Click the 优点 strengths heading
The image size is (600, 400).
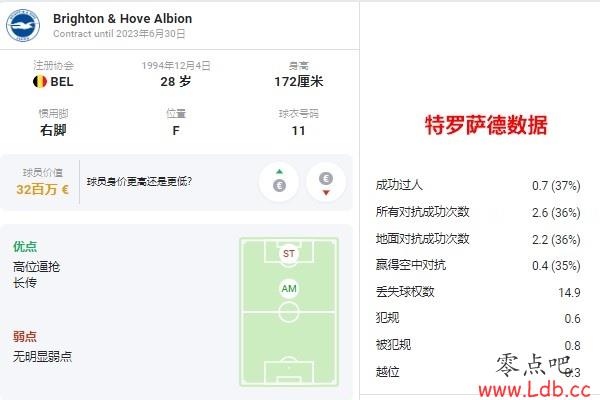[x=25, y=246]
